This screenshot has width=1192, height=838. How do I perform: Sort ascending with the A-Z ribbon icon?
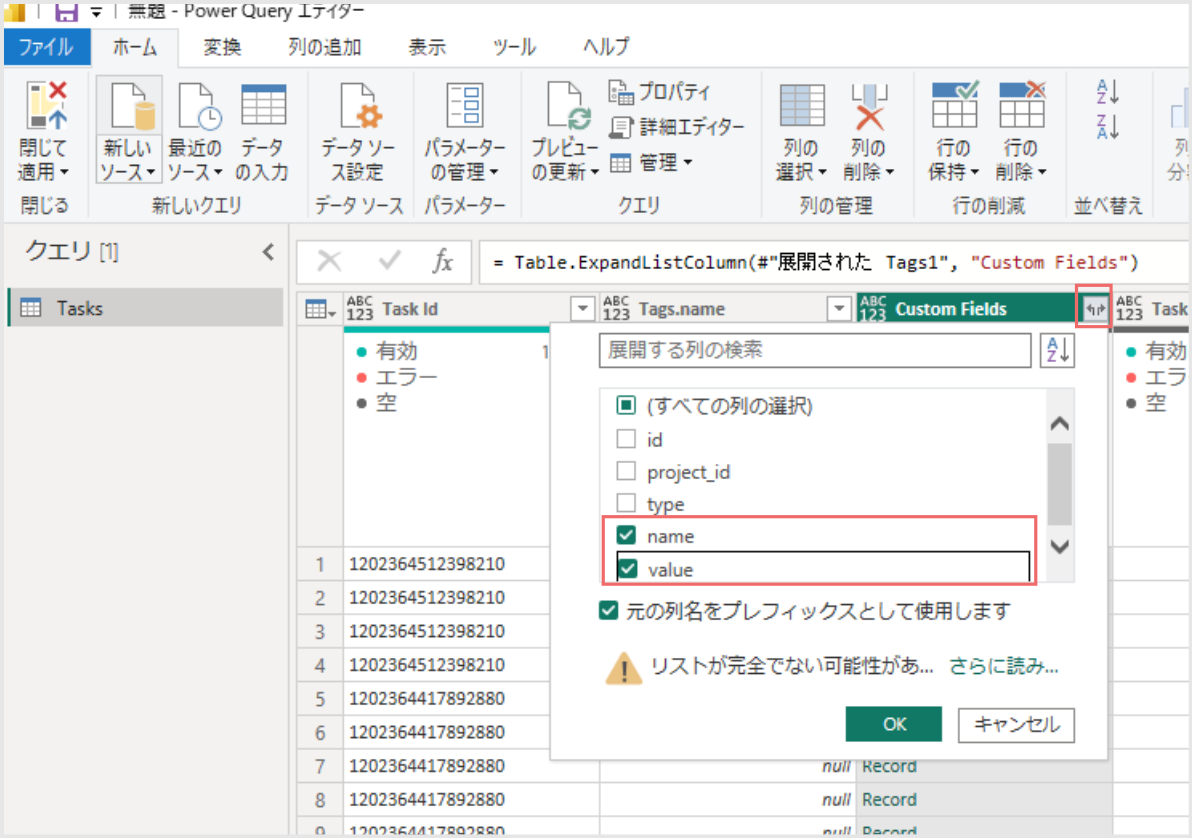[1108, 93]
